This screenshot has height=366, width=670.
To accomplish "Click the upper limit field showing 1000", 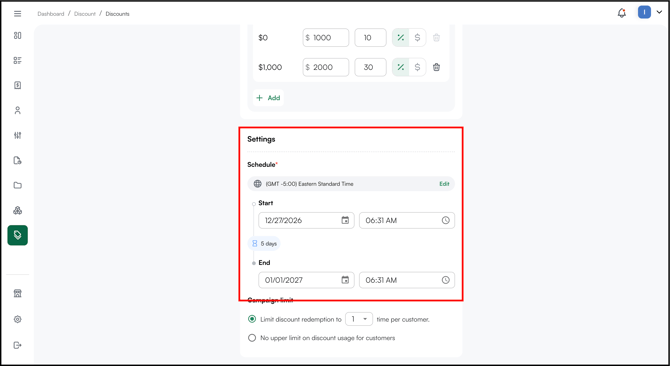I will tap(326, 38).
